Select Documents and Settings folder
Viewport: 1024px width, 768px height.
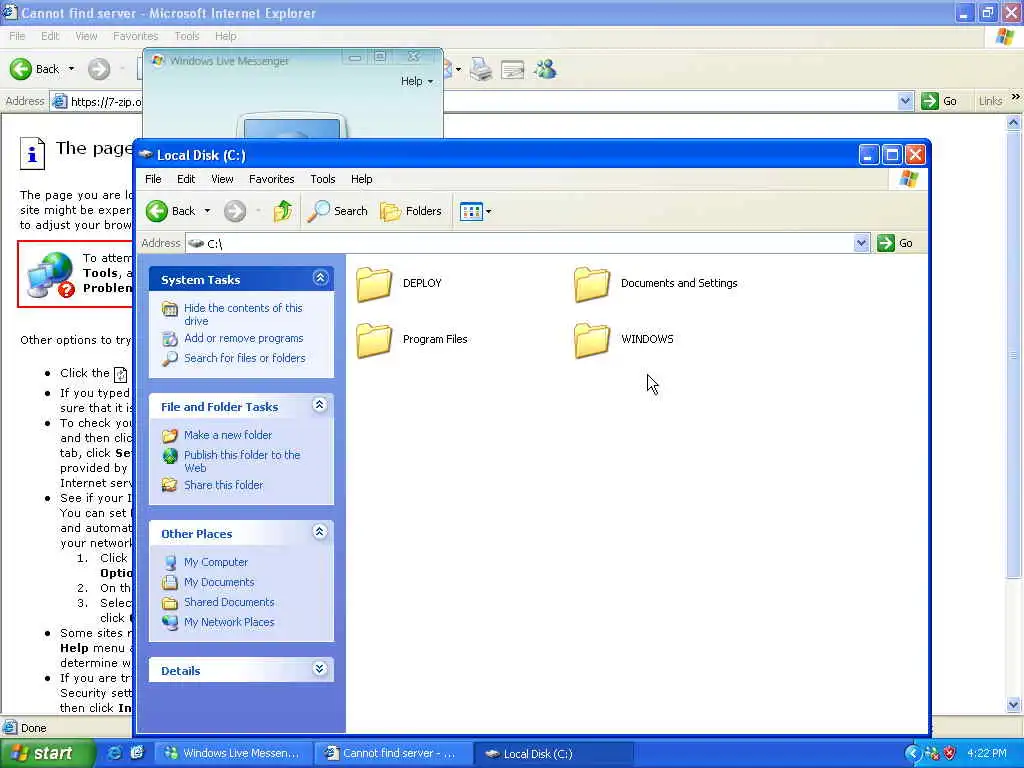(656, 283)
